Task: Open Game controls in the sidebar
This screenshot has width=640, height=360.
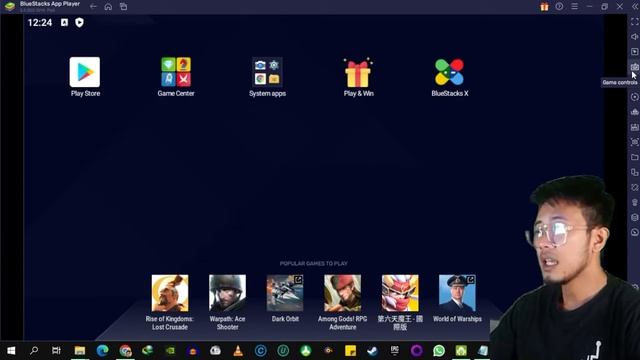Action: 634,67
